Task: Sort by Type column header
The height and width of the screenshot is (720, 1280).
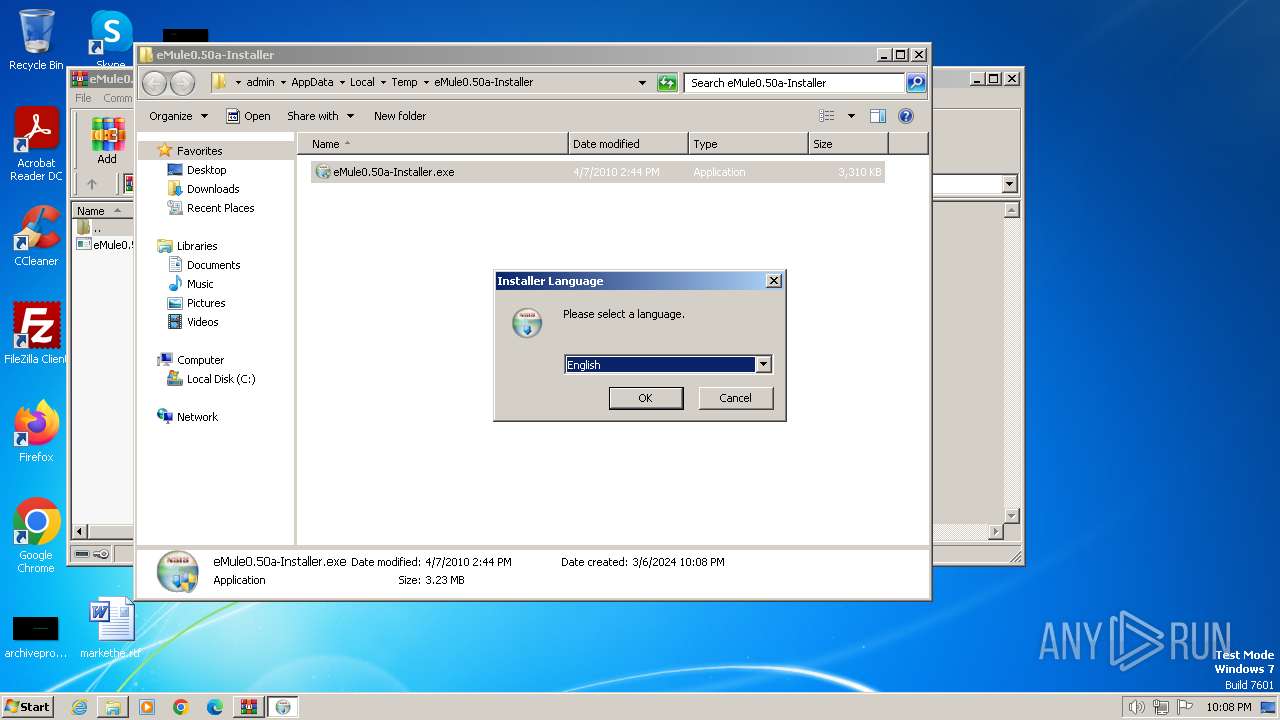Action: click(x=748, y=144)
